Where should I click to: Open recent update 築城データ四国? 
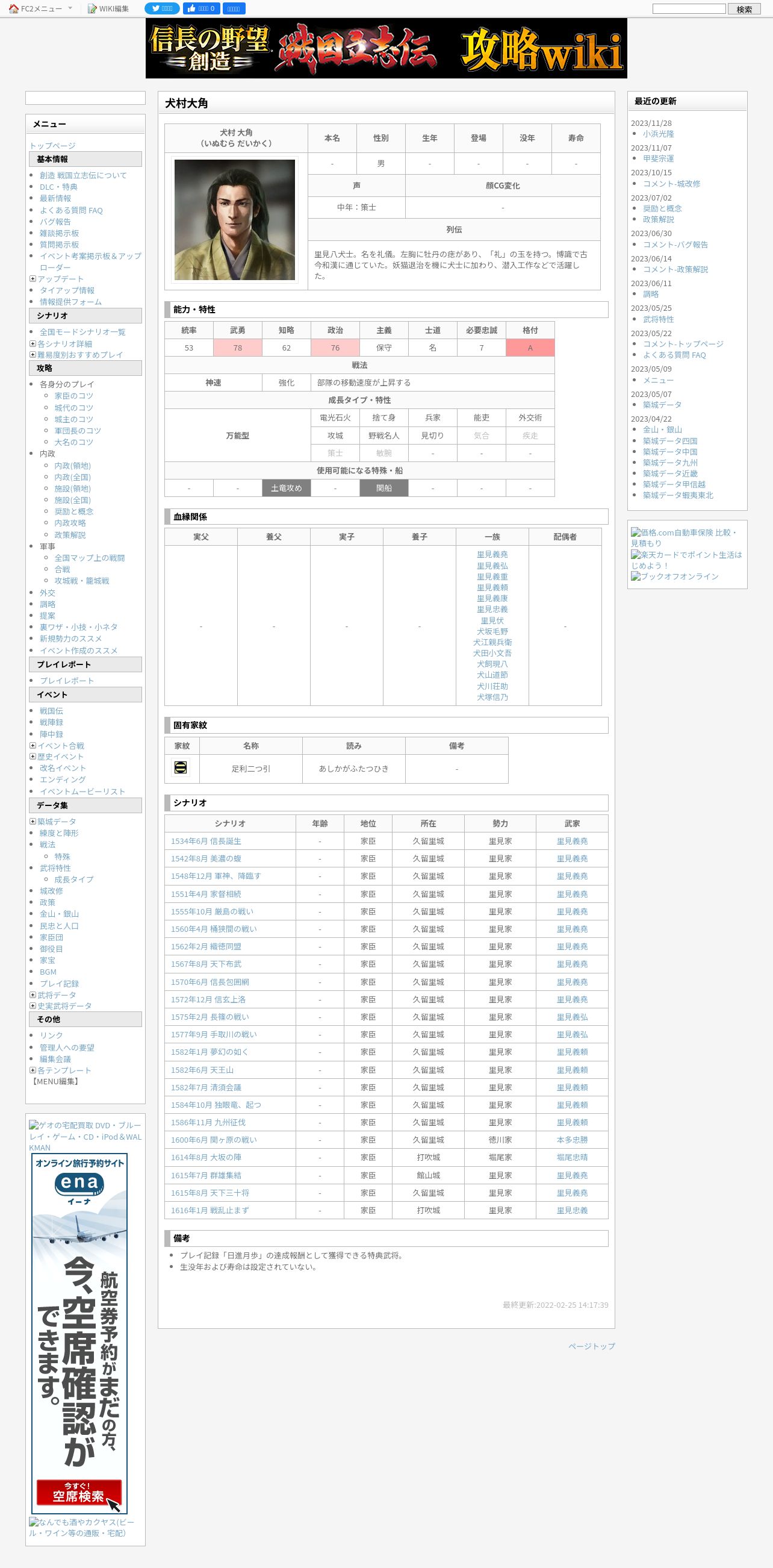(669, 442)
